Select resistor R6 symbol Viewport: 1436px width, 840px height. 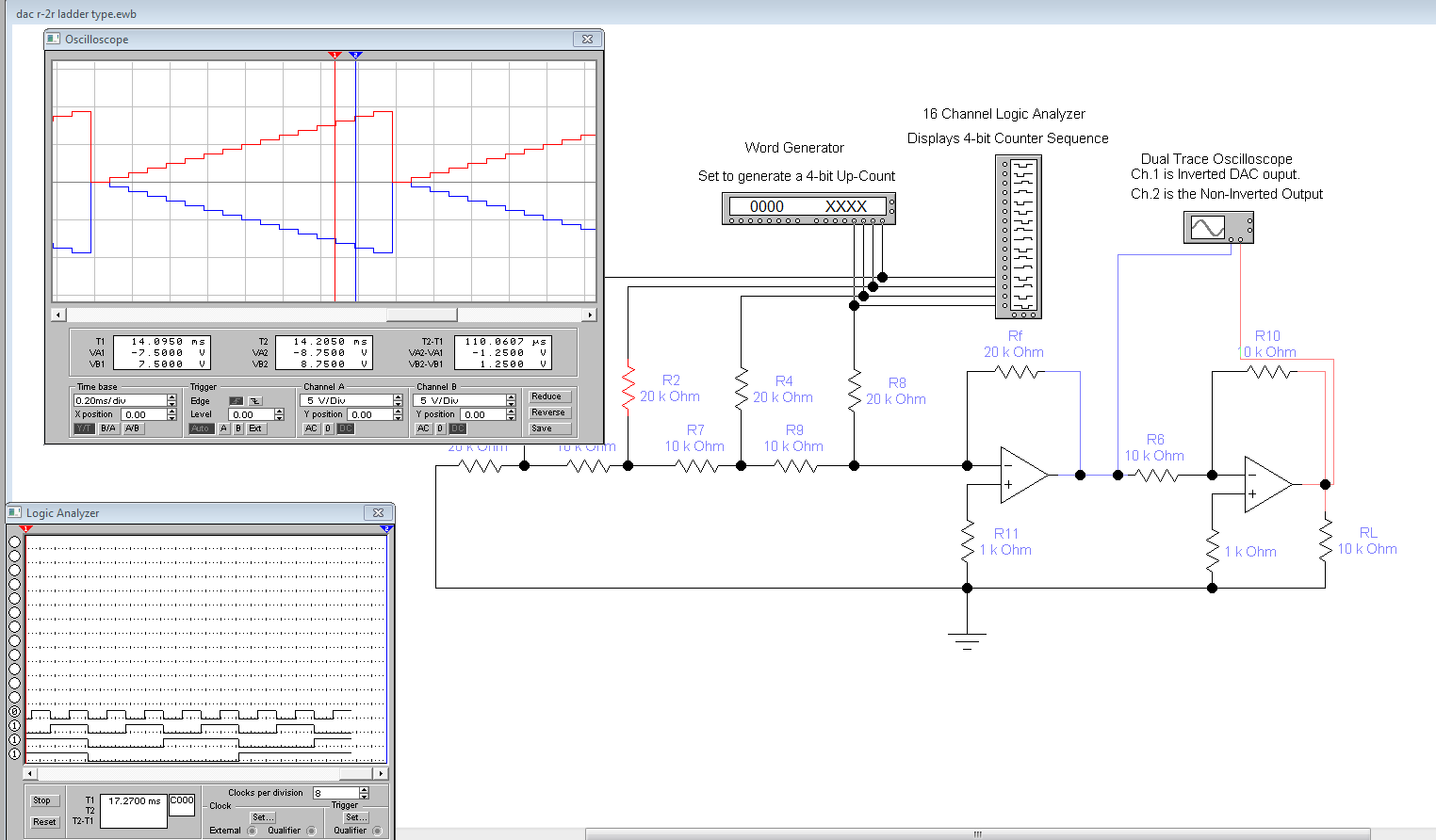[x=1157, y=476]
